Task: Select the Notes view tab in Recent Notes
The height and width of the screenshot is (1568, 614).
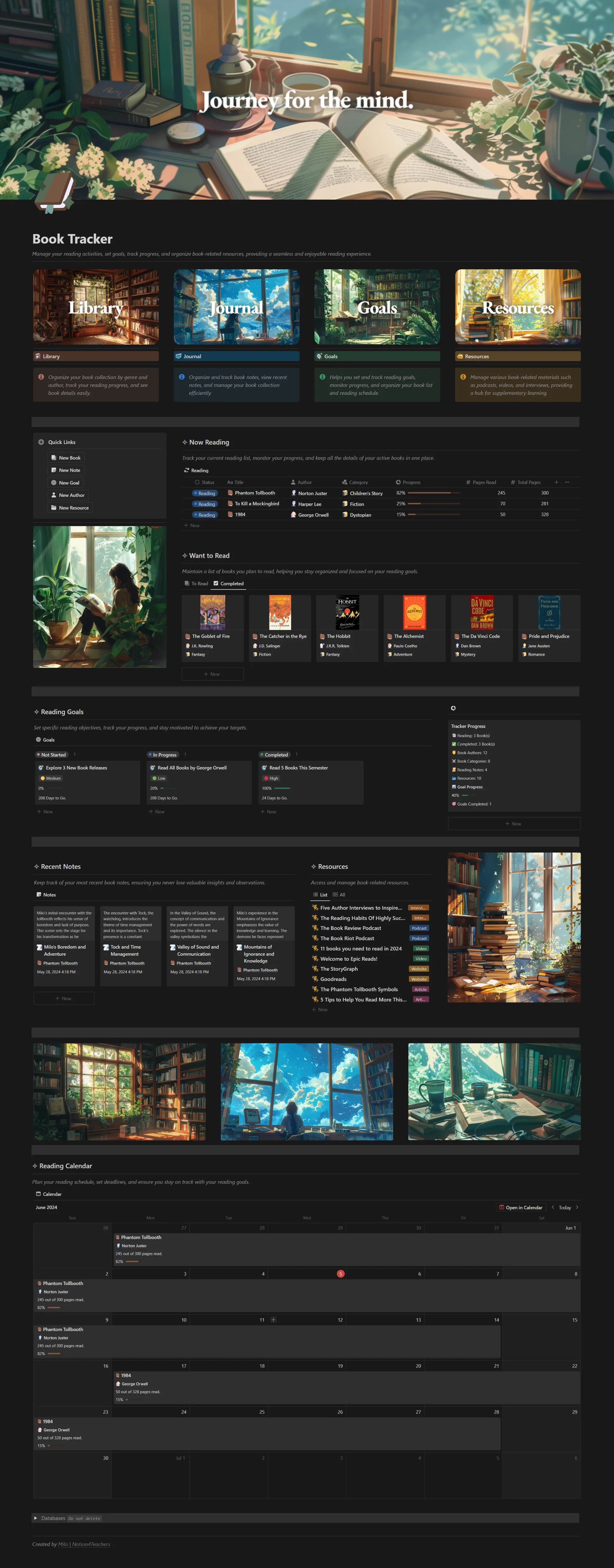Action: 46,895
